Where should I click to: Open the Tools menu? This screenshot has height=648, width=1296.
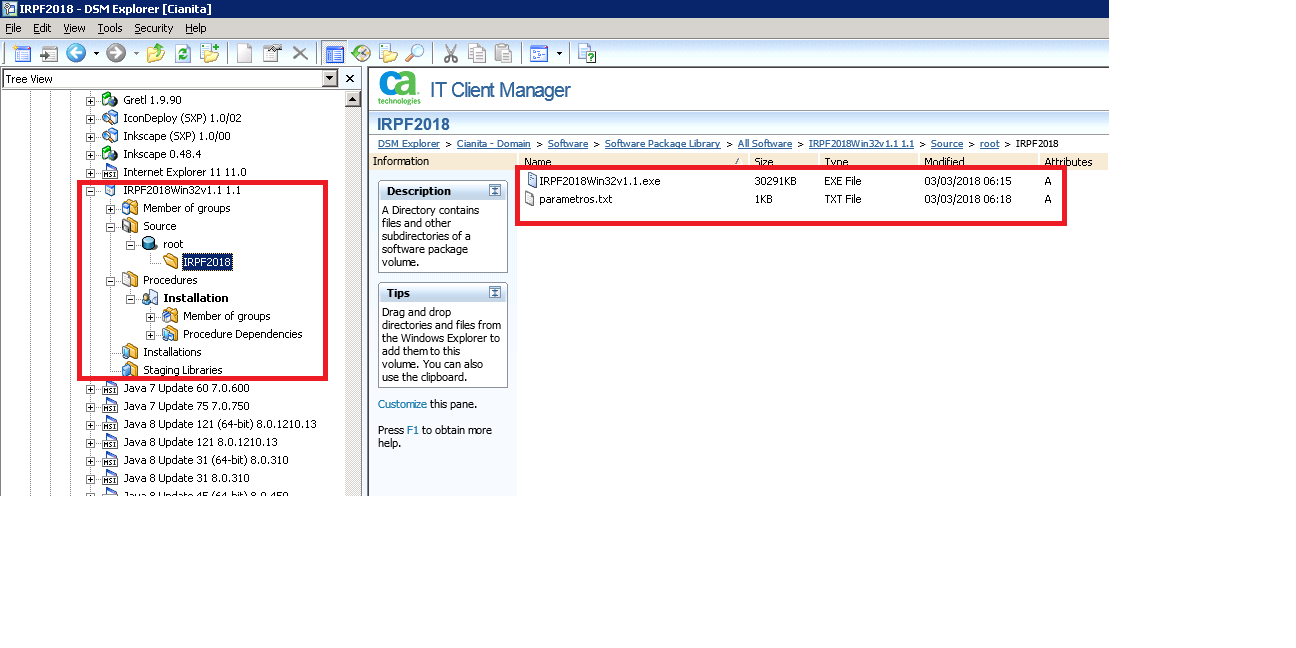pos(110,28)
